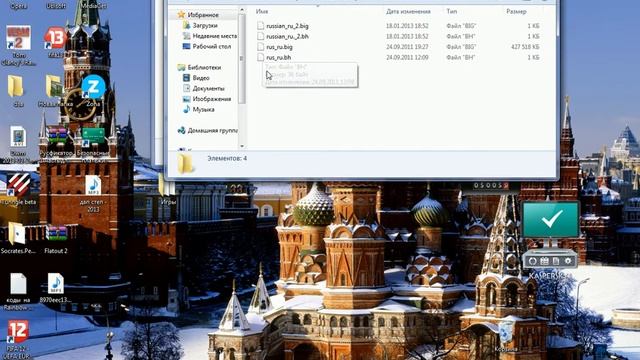Click the Kaspersky gadget checkmark monitor
Viewport: 640px width, 360px height.
(x=550, y=220)
